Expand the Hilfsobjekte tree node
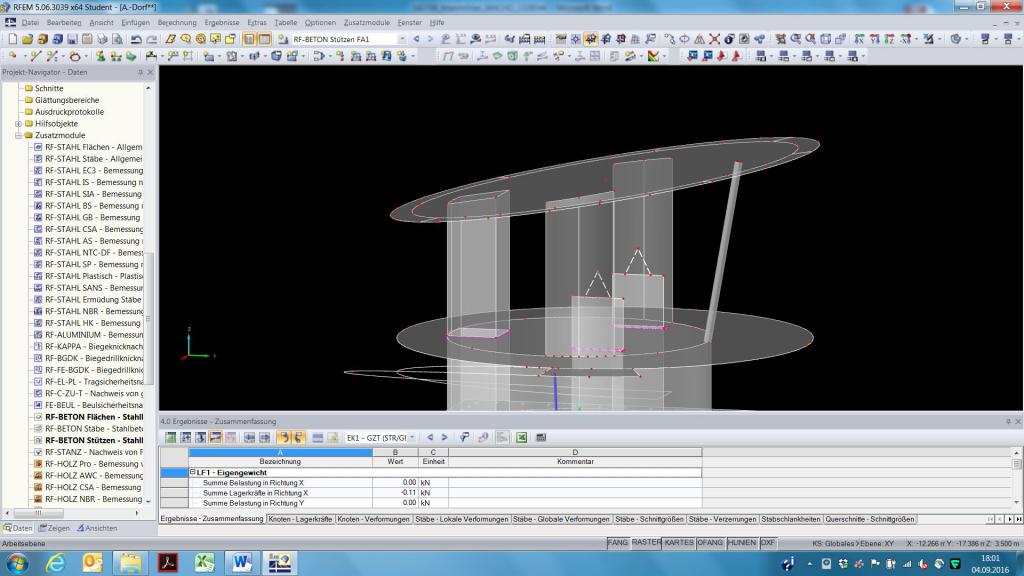The image size is (1024, 576). tap(18, 123)
